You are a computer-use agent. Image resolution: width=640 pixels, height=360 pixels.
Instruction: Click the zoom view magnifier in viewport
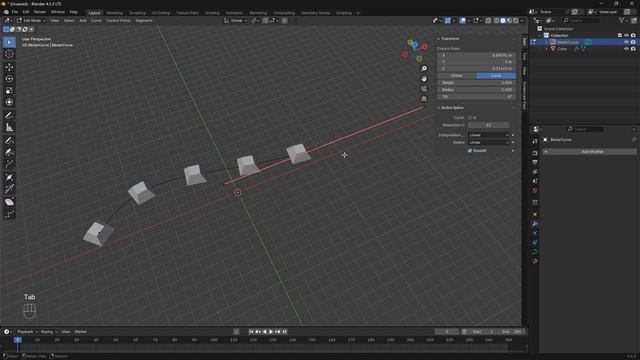point(424,69)
